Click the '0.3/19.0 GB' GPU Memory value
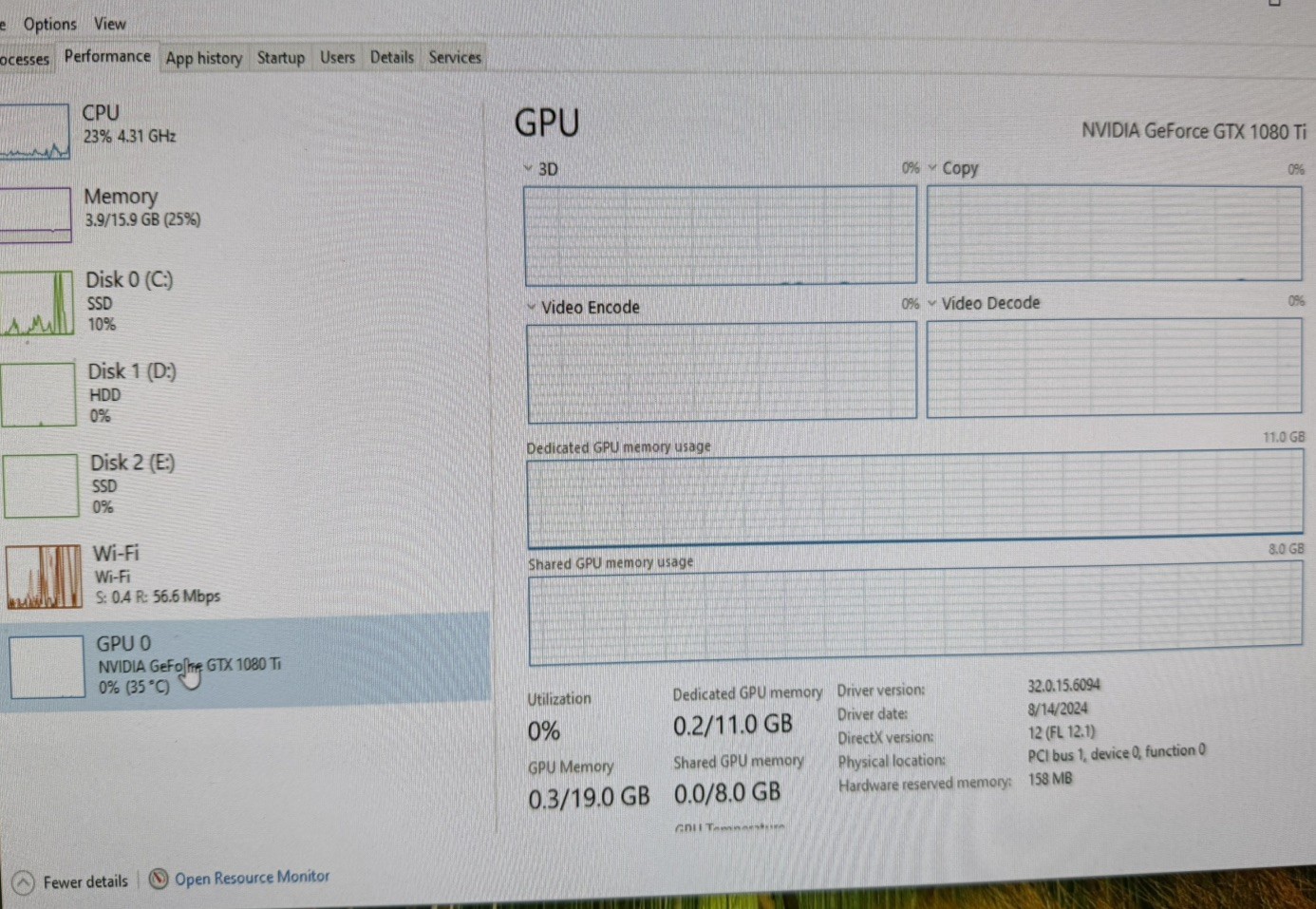This screenshot has width=1316, height=909. click(x=589, y=798)
